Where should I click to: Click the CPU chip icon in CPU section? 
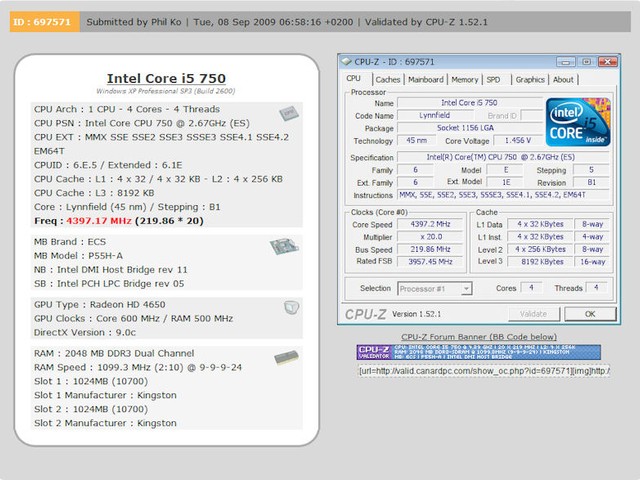tap(287, 113)
